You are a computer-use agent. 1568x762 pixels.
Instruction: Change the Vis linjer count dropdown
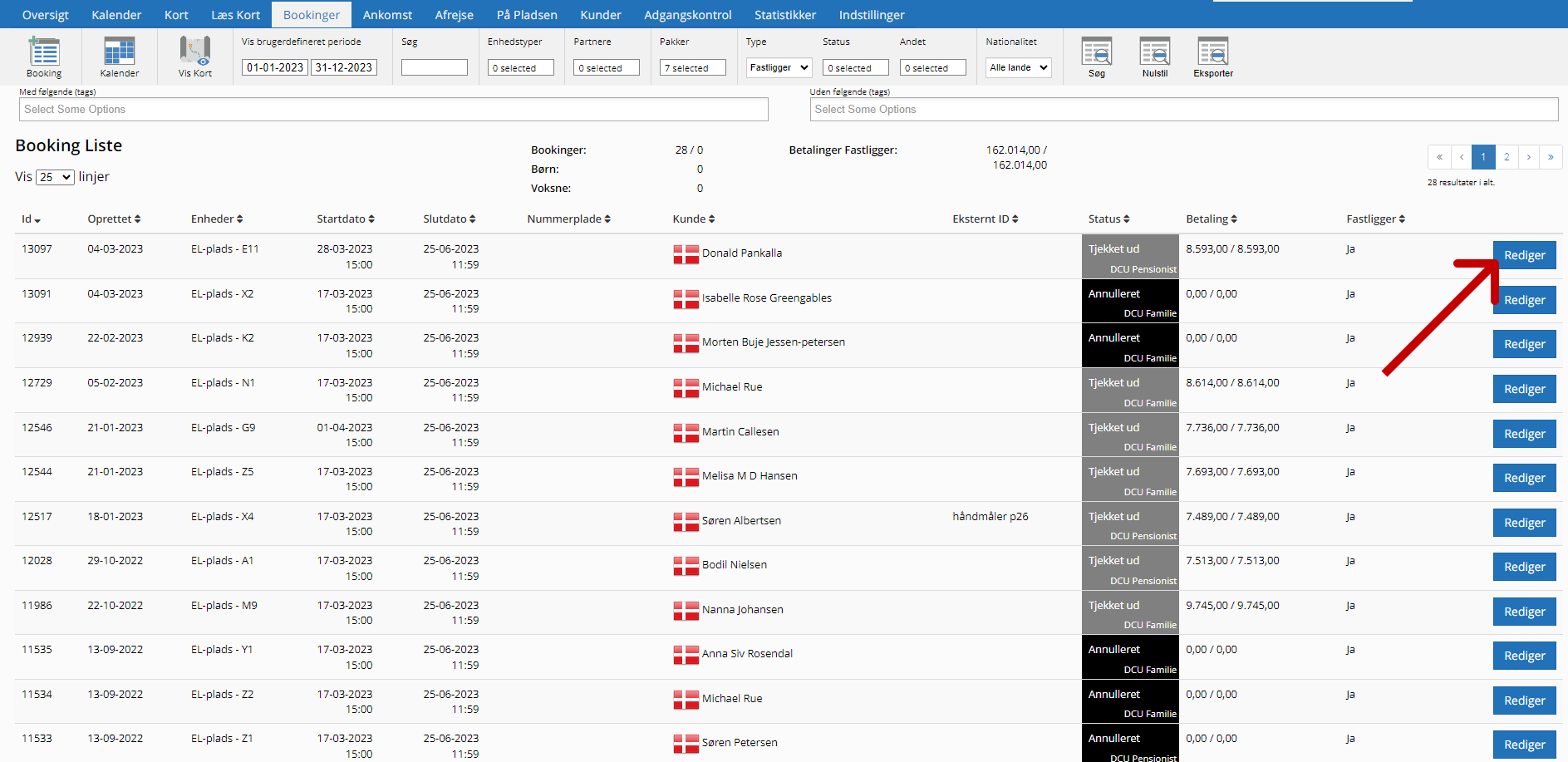[x=55, y=178]
